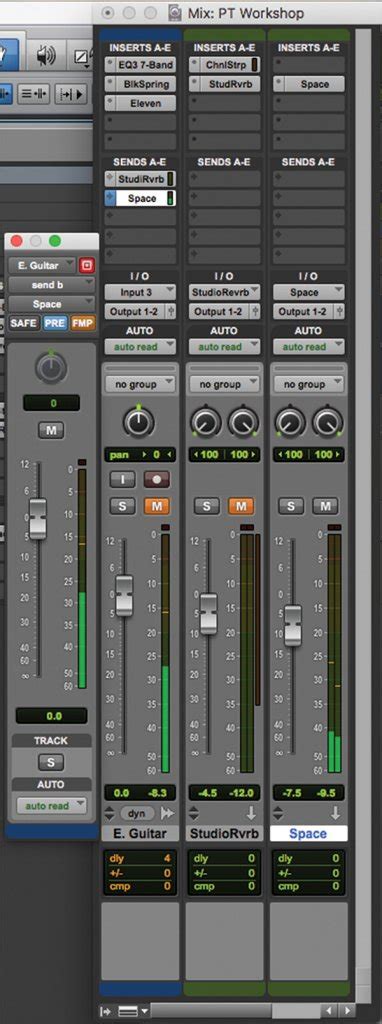Click the send level fader in send window
This screenshot has height=1024, width=382.
tap(38, 519)
